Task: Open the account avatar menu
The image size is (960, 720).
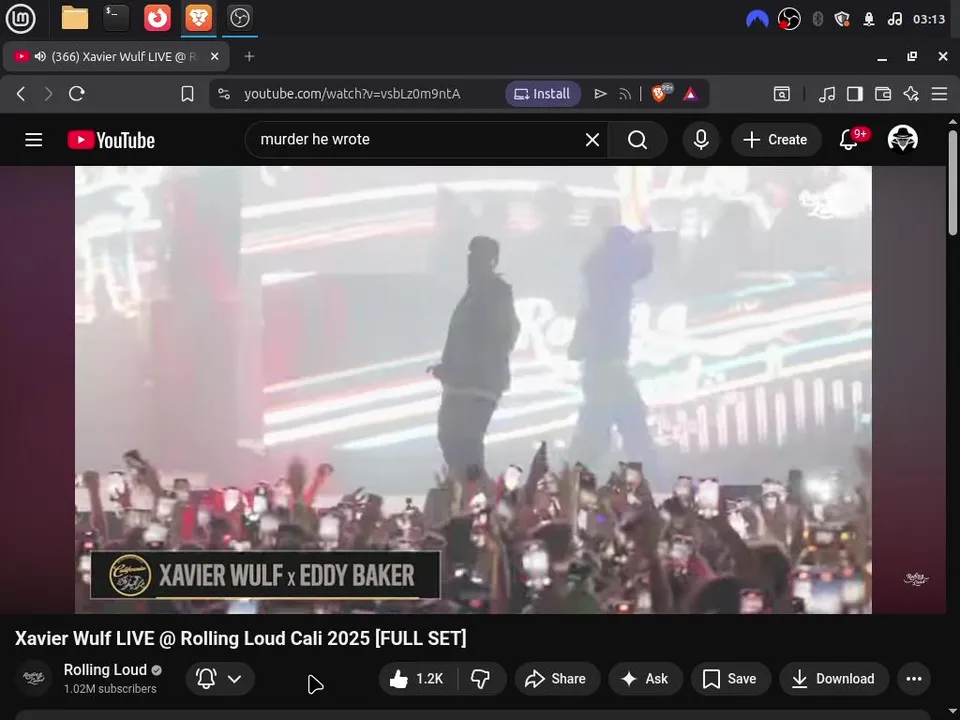Action: pyautogui.click(x=902, y=140)
